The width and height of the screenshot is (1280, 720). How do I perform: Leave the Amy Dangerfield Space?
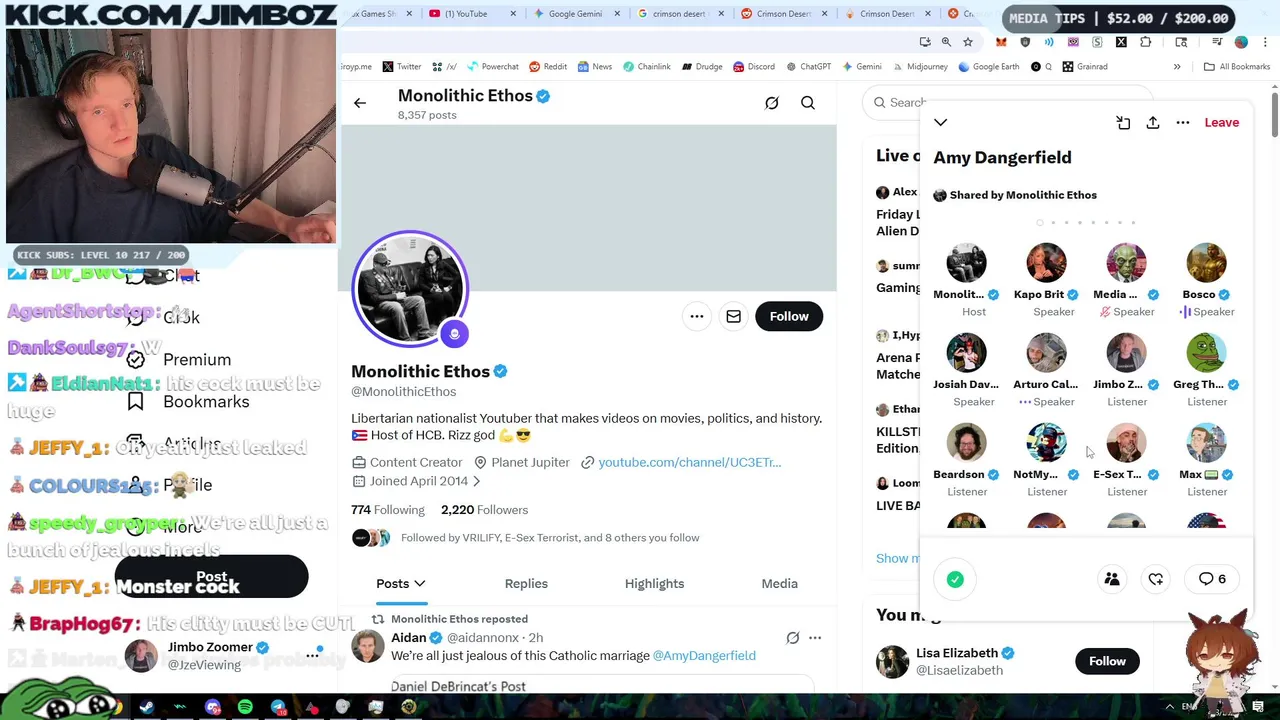pyautogui.click(x=1222, y=122)
